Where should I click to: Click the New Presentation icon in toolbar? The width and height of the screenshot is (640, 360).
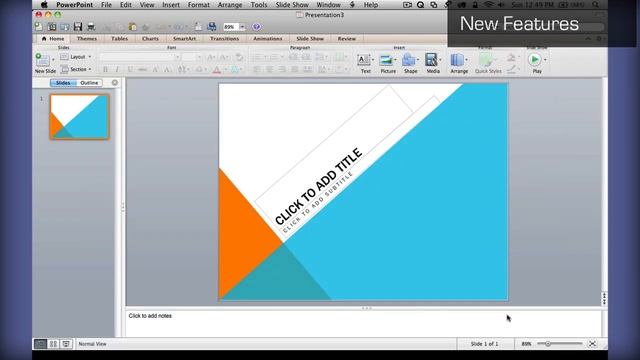coord(39,27)
